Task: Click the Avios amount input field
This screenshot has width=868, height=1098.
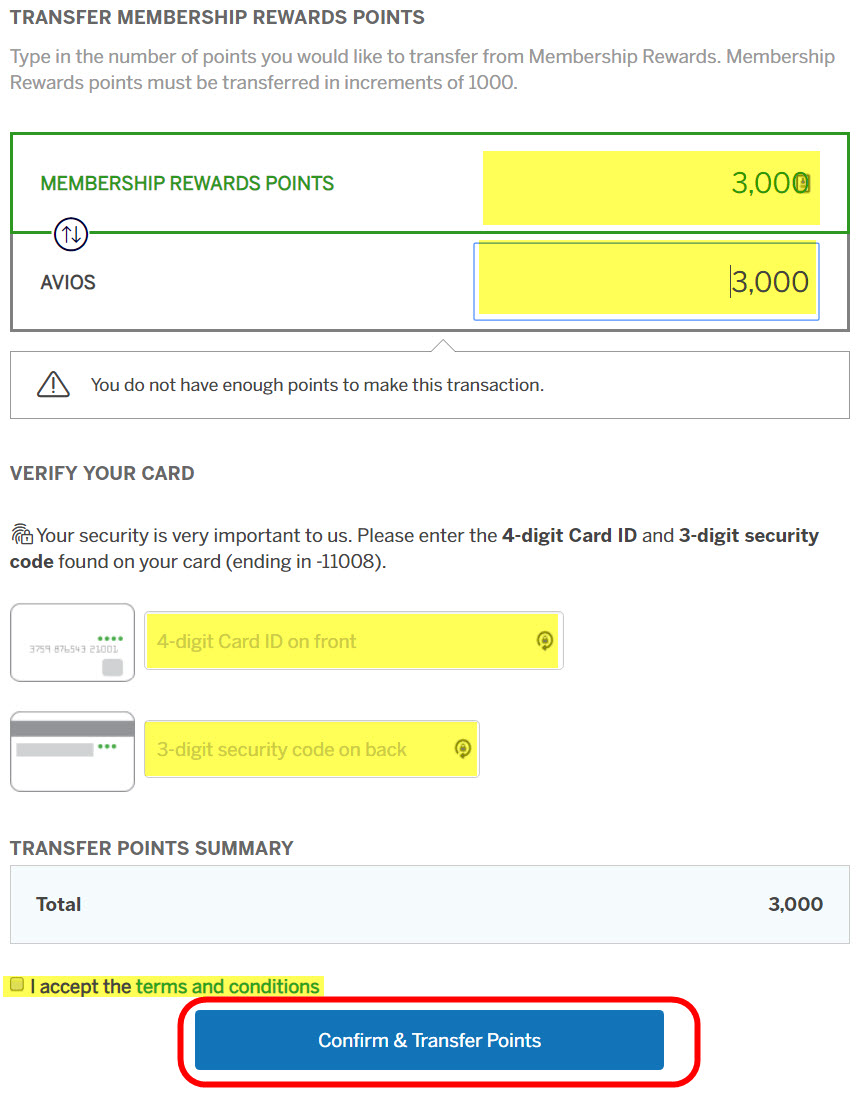Action: pyautogui.click(x=647, y=280)
